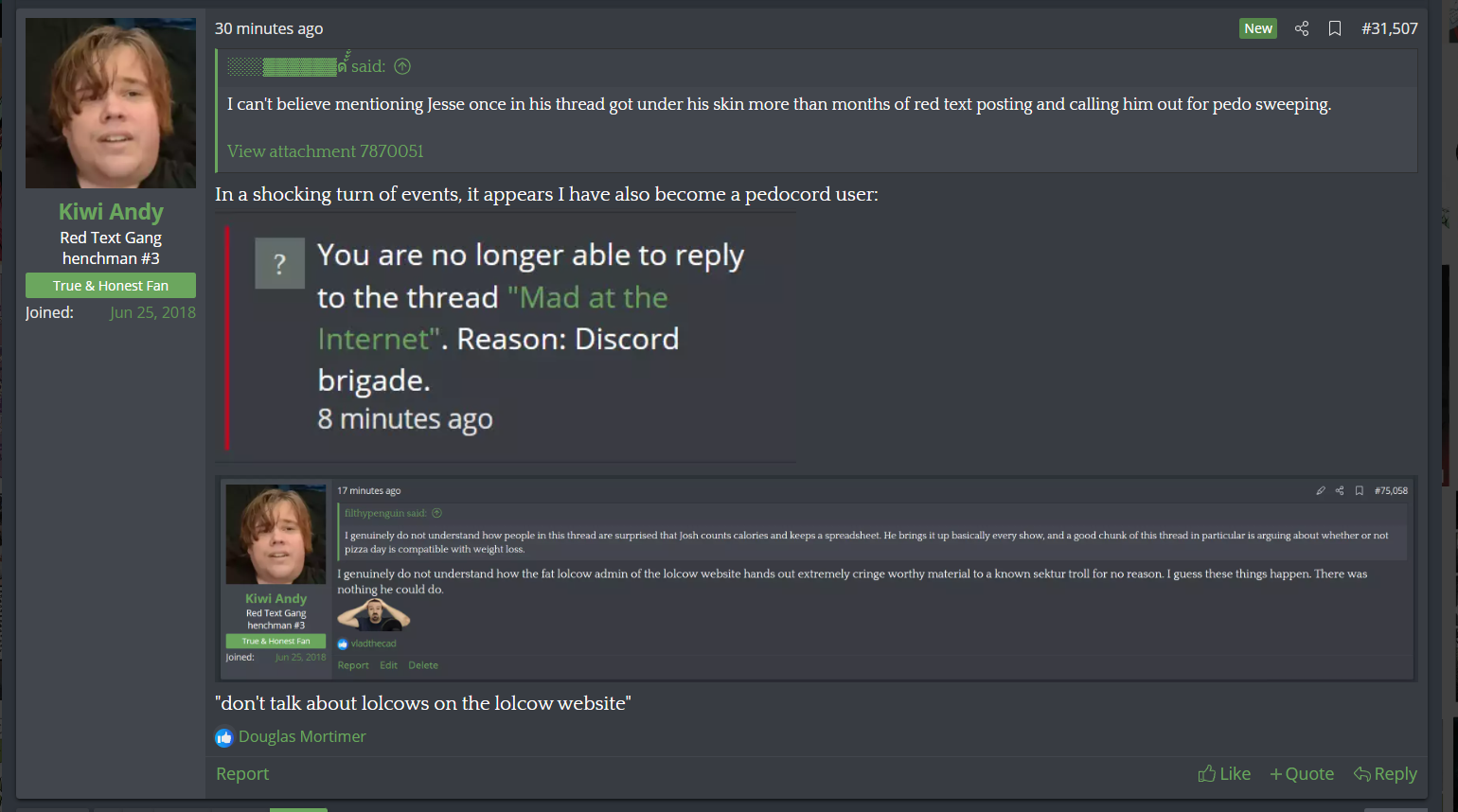This screenshot has width=1458, height=812.
Task: Click the Quote button text
Action: [x=1309, y=773]
